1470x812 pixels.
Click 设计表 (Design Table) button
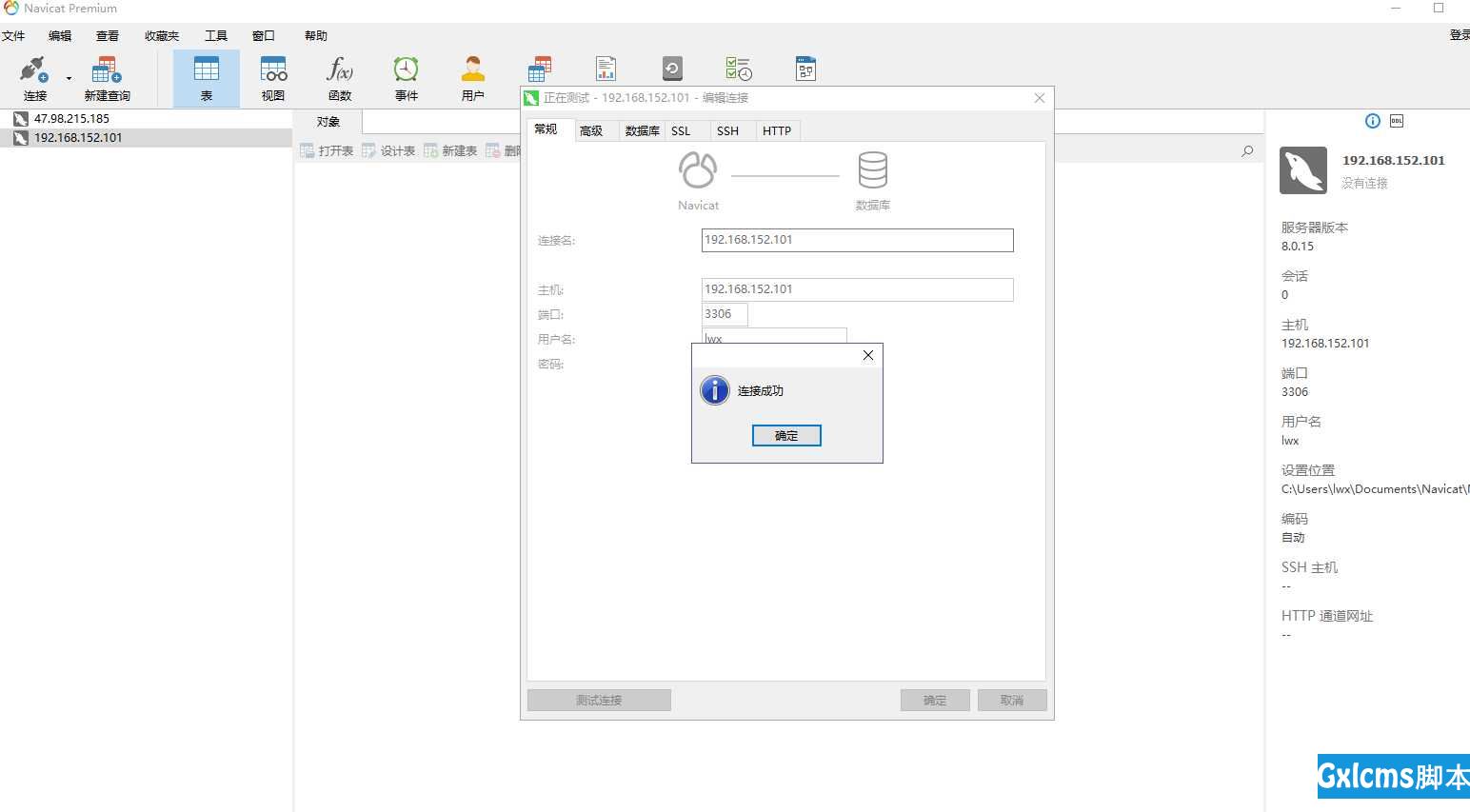pos(388,150)
